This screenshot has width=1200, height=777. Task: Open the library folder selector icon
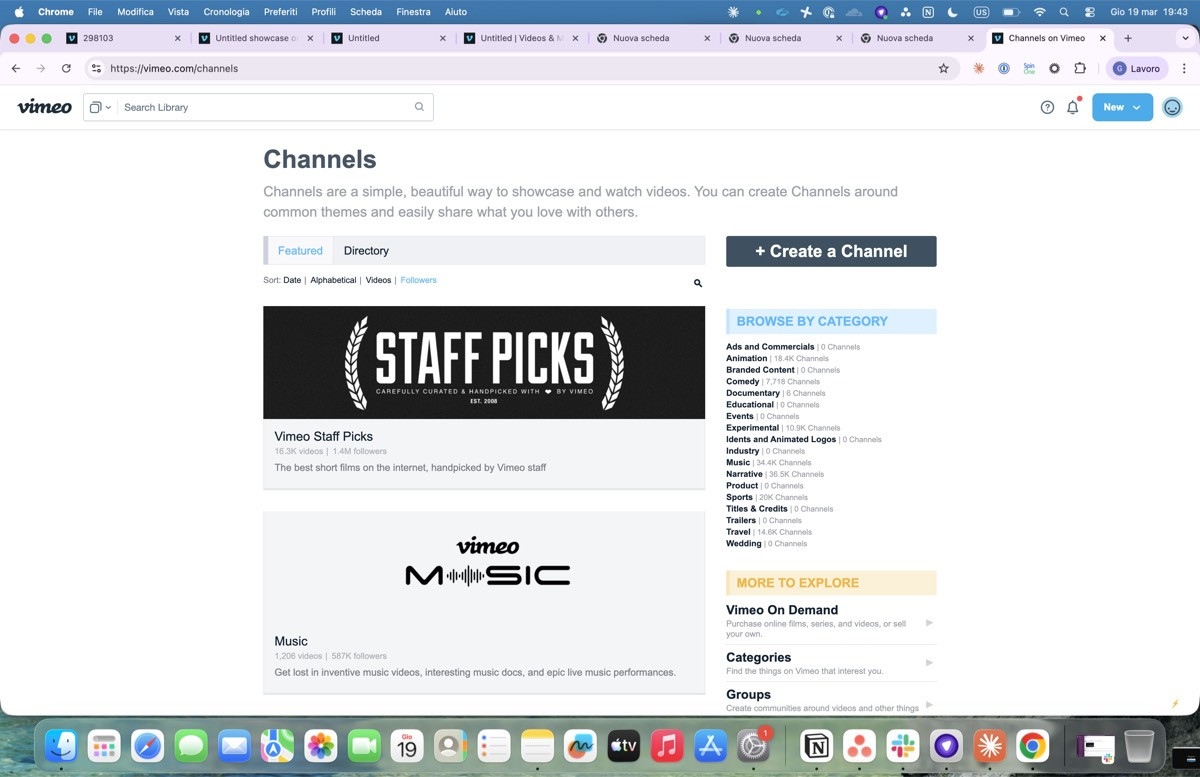coord(100,107)
